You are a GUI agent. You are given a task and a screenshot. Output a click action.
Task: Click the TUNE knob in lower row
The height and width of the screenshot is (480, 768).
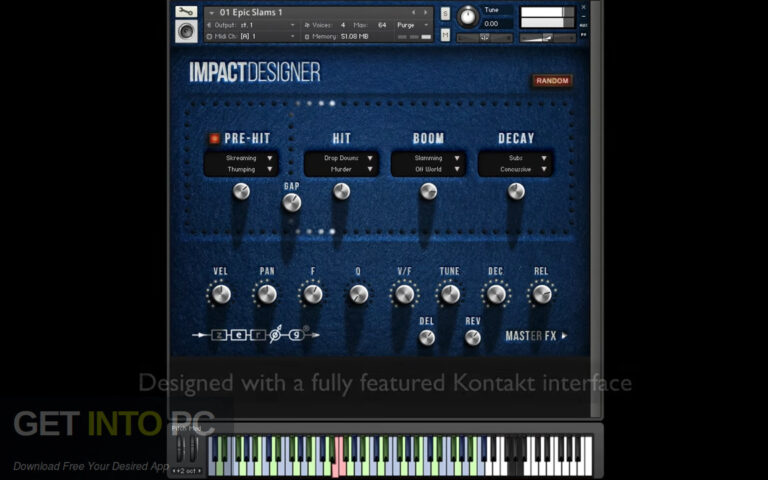[450, 294]
